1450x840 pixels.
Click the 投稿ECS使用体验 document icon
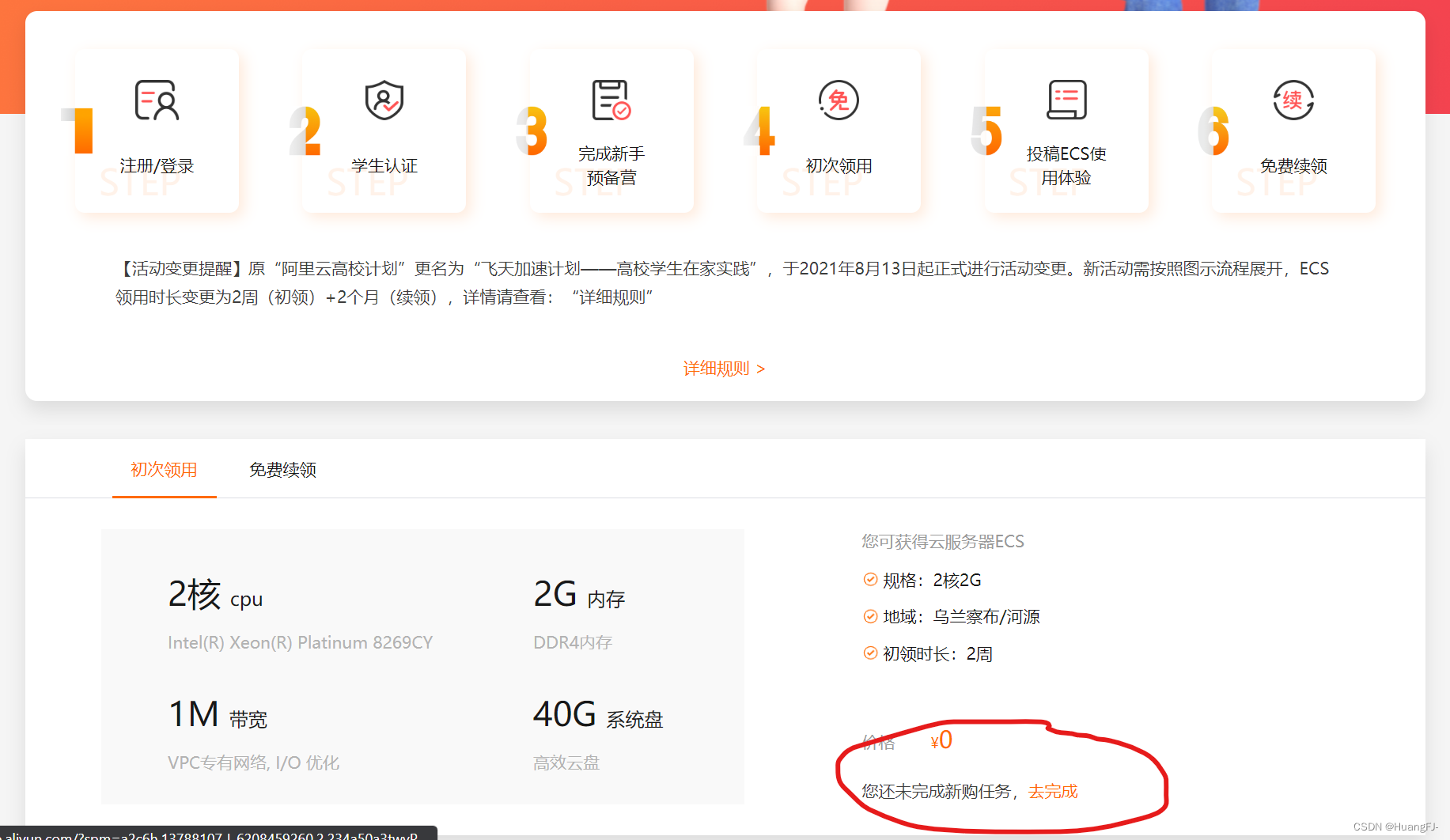pyautogui.click(x=1066, y=100)
